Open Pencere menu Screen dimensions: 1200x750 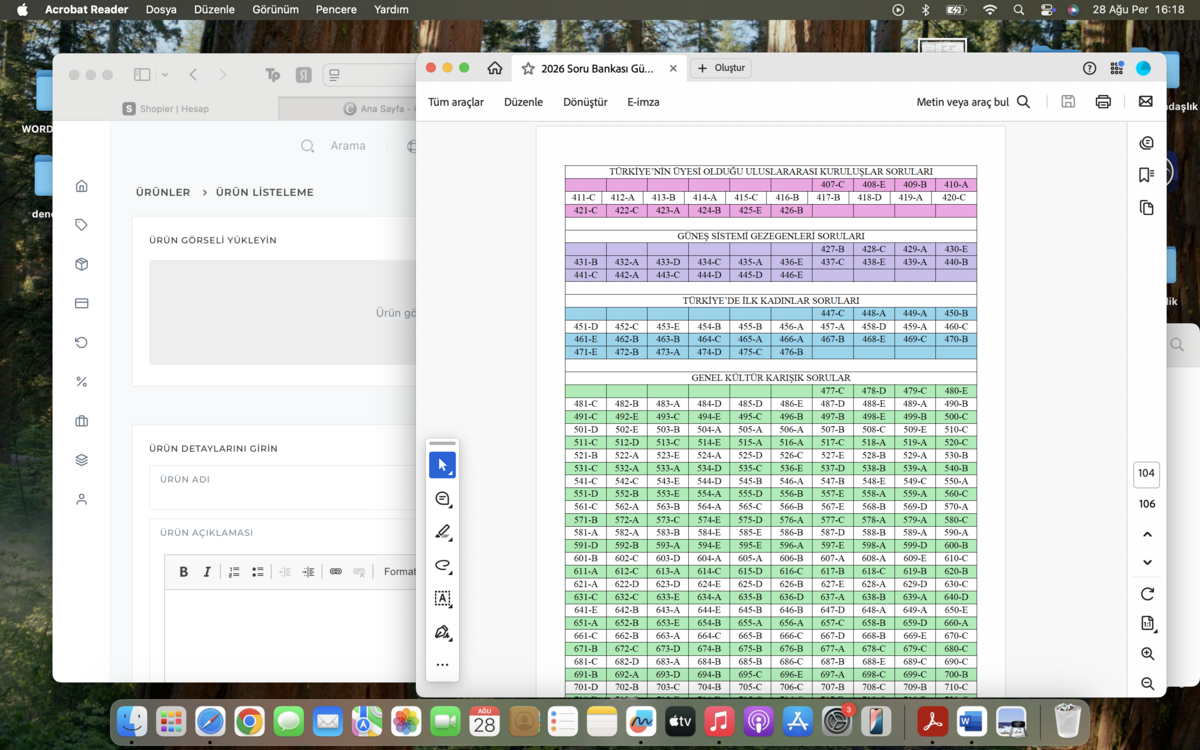coord(336,9)
